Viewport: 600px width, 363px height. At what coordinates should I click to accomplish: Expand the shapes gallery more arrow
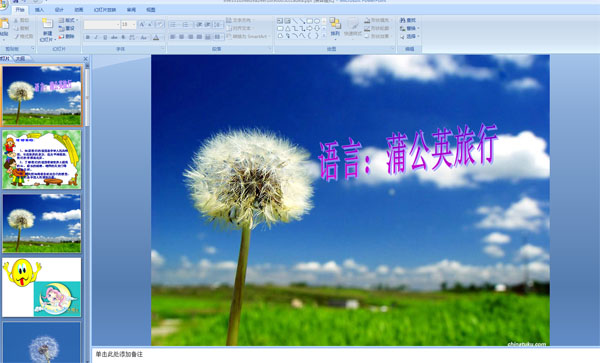click(324, 36)
